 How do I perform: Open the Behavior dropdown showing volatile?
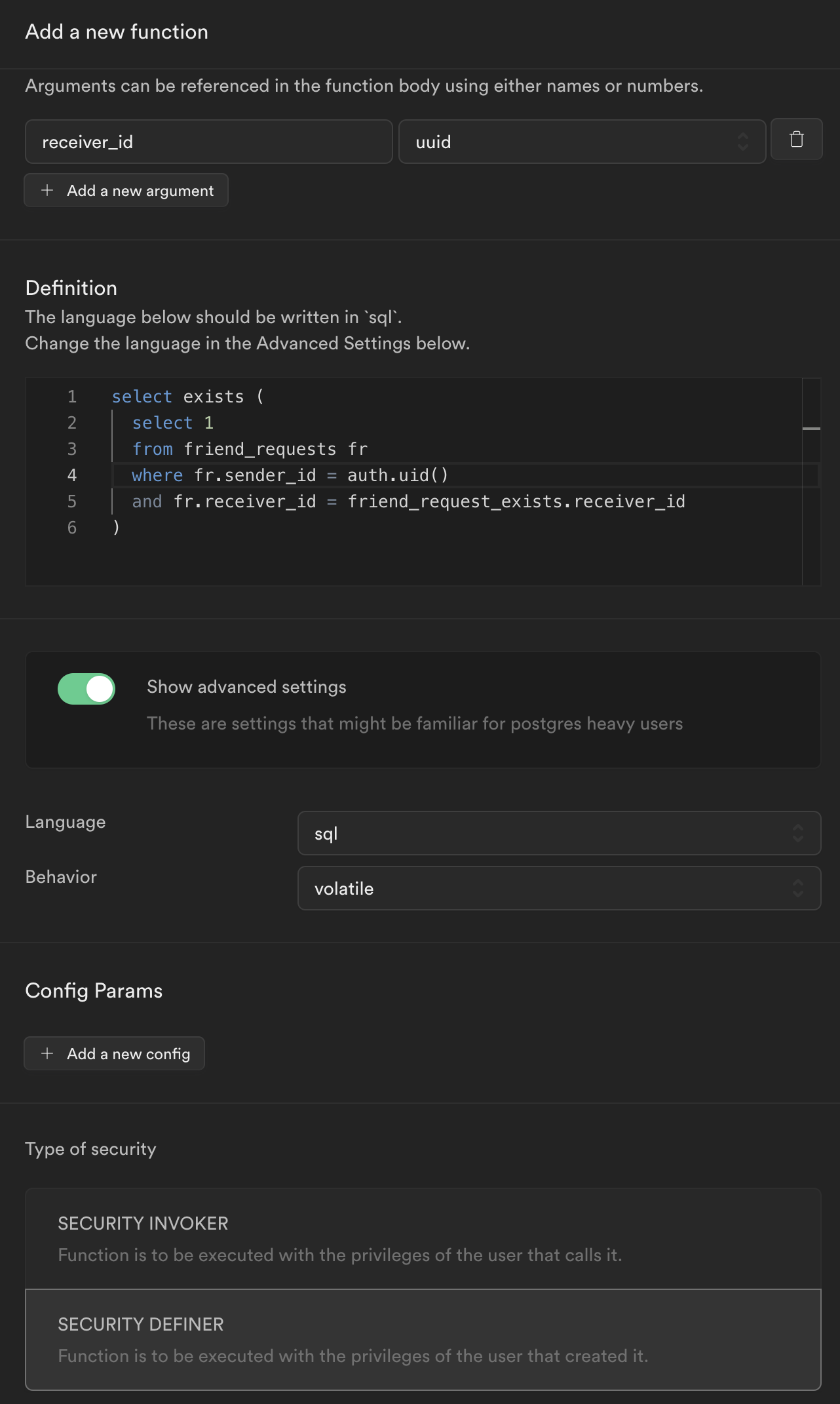(x=559, y=889)
